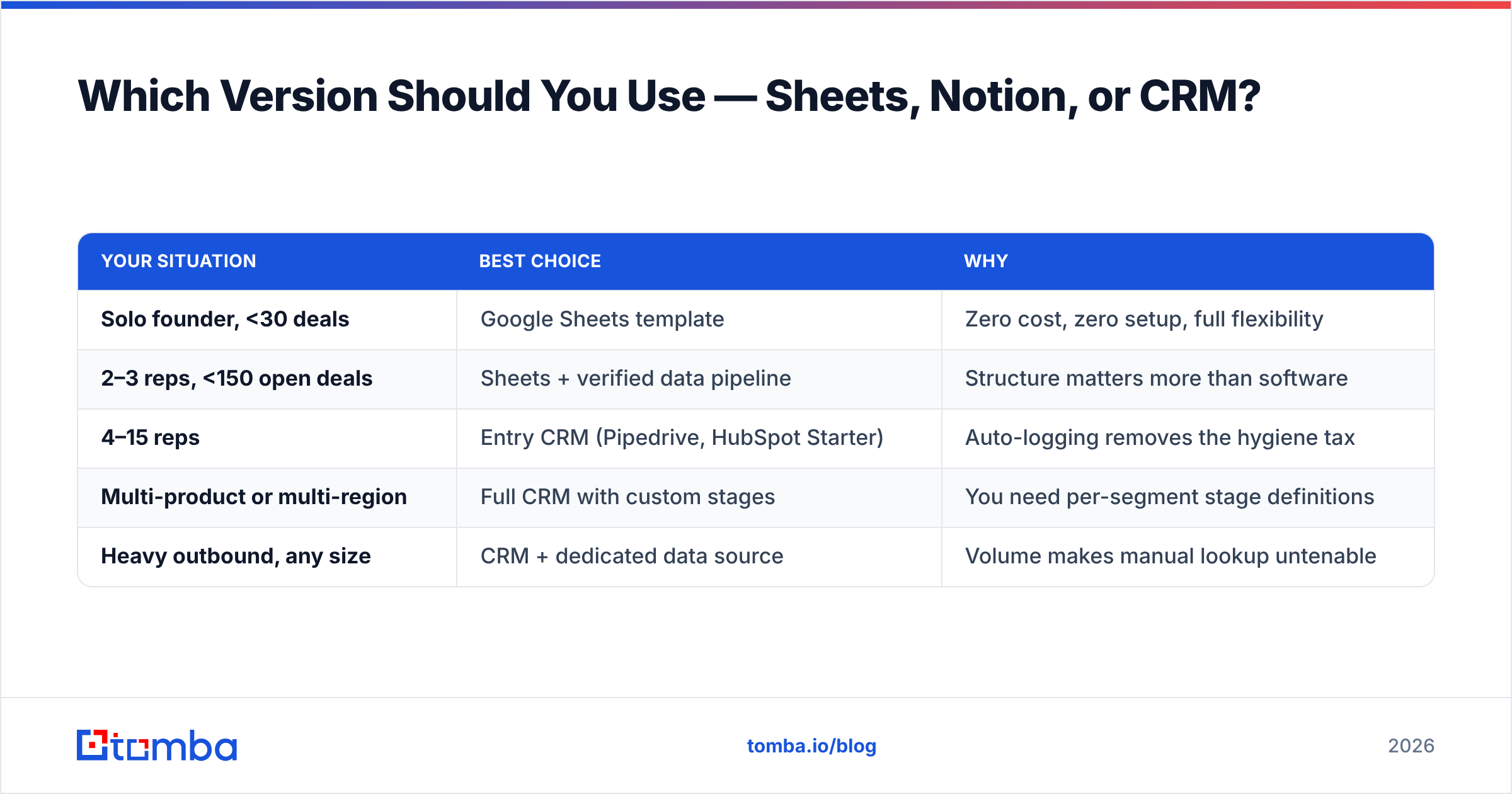The height and width of the screenshot is (794, 1512).
Task: Click 'Zero cost, zero setup, full flexibility'
Action: click(x=1144, y=319)
